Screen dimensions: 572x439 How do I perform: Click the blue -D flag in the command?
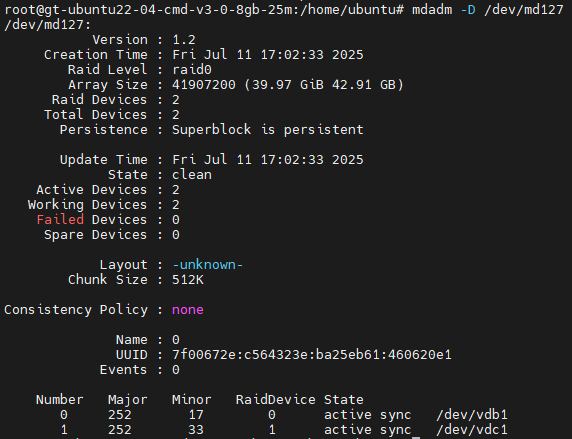point(468,9)
